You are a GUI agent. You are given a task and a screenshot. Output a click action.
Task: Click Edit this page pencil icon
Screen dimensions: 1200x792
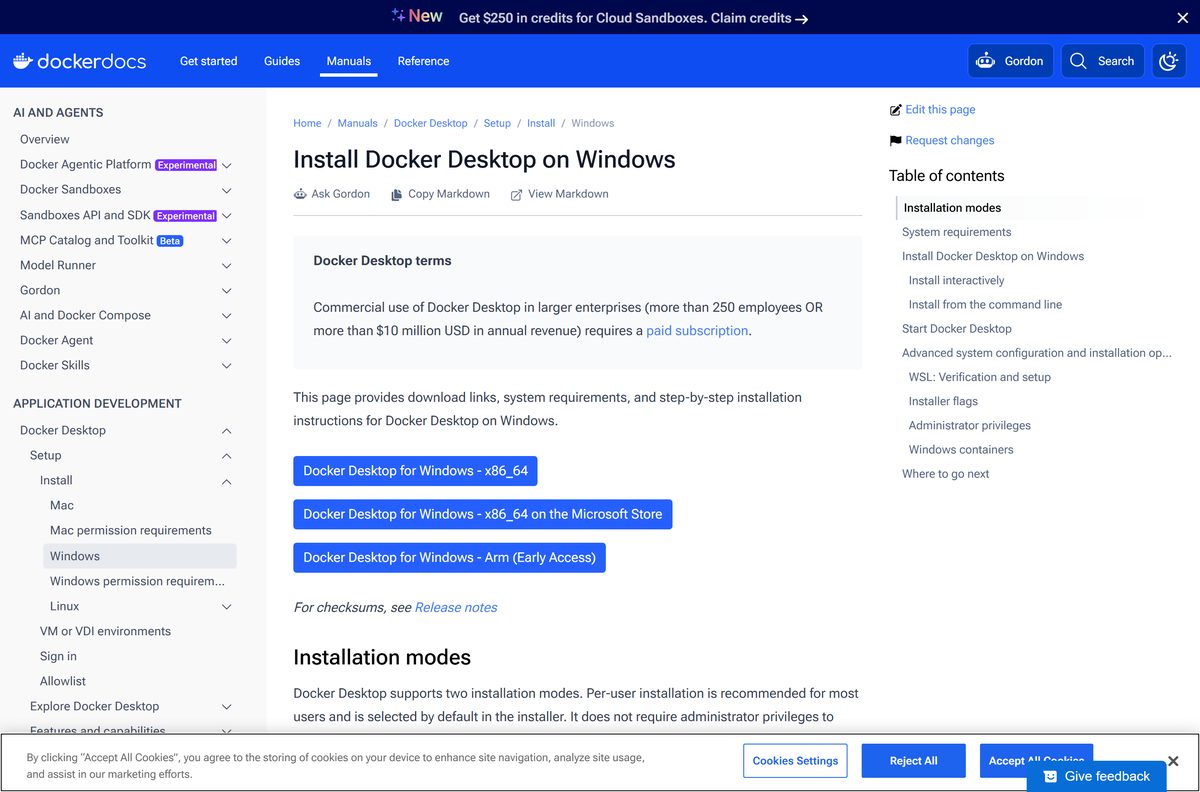895,110
